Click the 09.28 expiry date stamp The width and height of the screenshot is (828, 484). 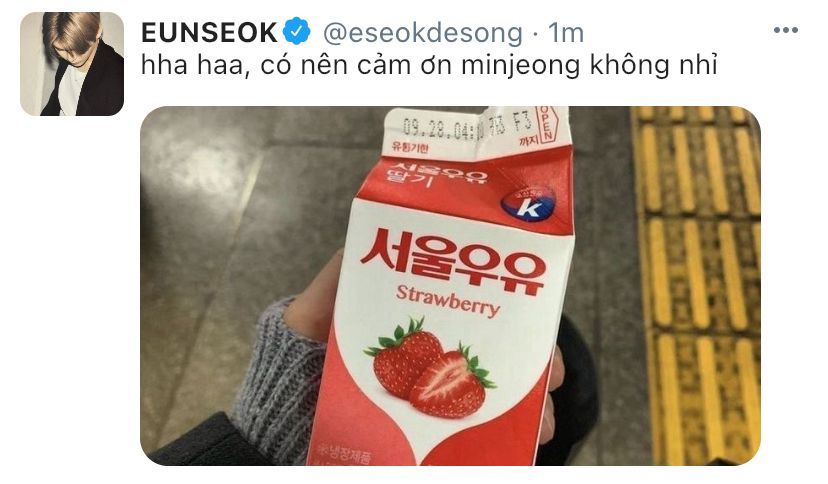[x=443, y=128]
